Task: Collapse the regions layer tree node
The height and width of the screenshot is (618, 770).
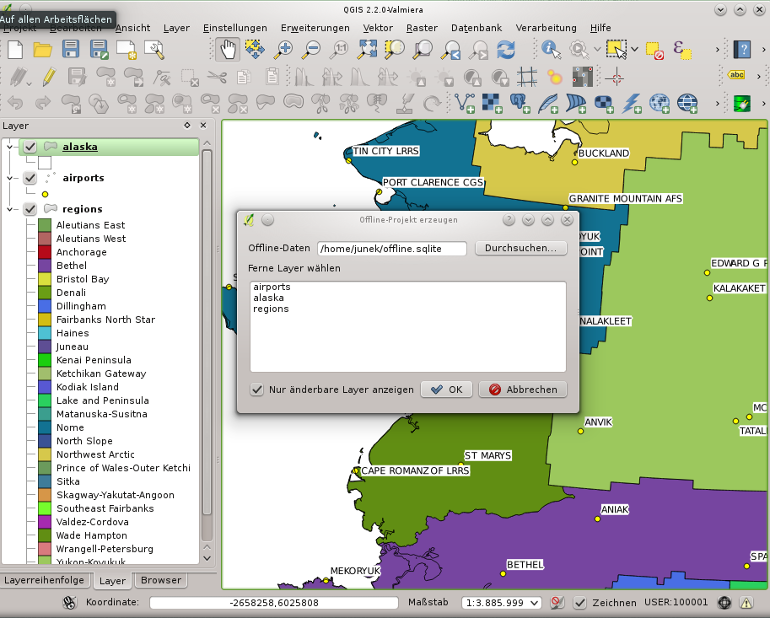Action: pos(9,209)
